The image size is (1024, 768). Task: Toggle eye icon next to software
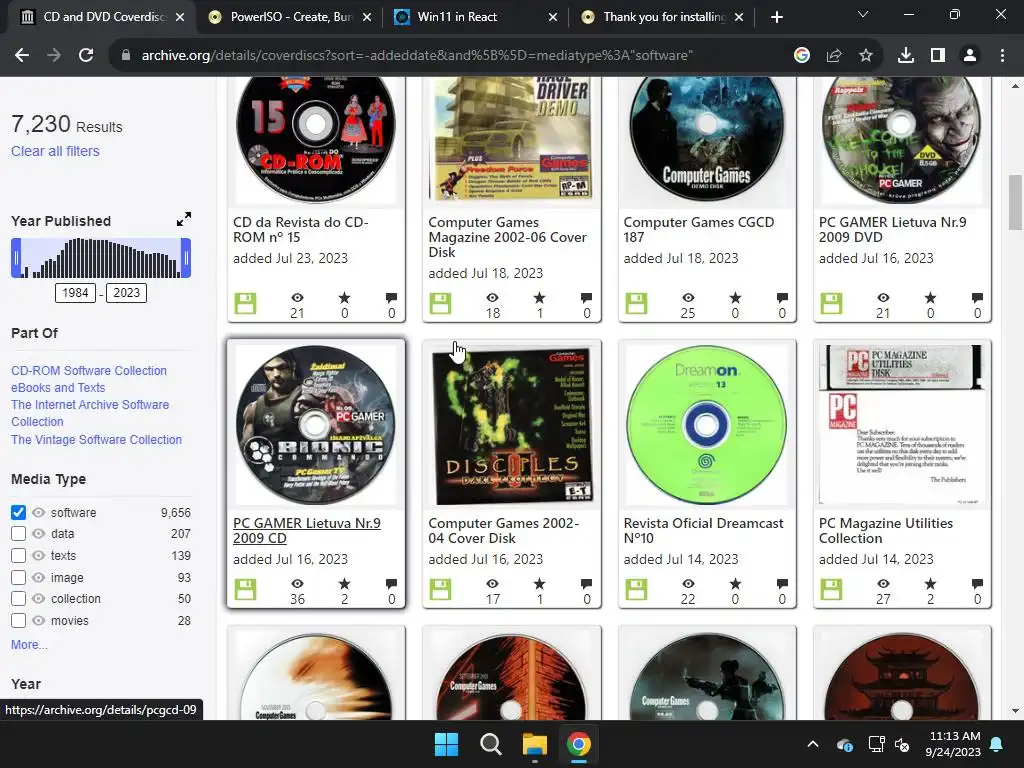(39, 513)
